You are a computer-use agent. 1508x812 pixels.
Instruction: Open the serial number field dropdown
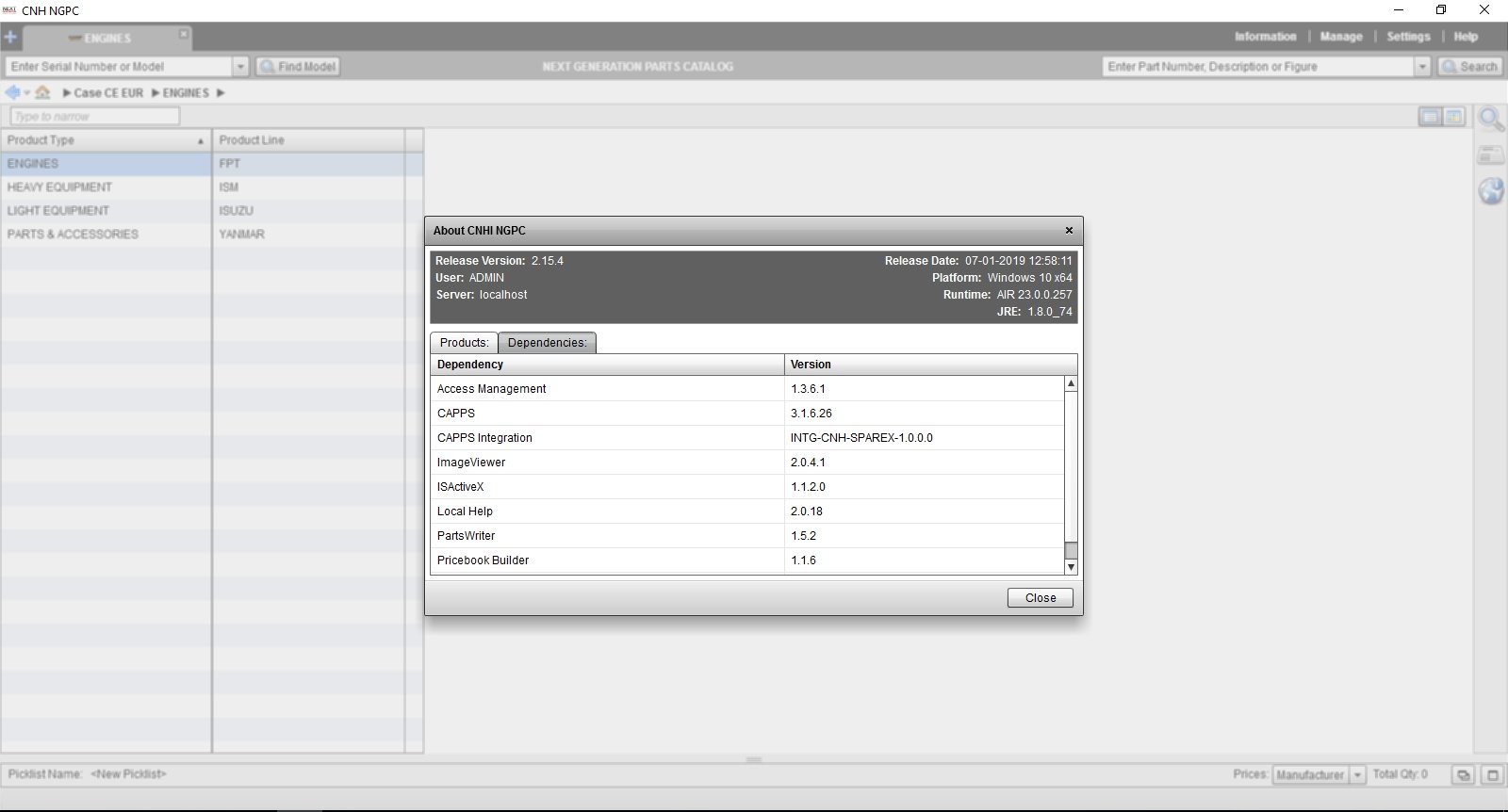(x=240, y=66)
